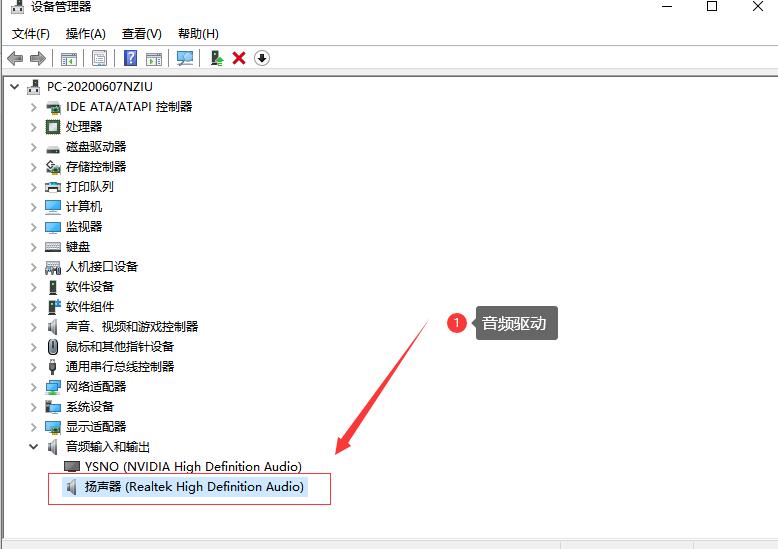Select the 计算机 tree label

tap(84, 206)
